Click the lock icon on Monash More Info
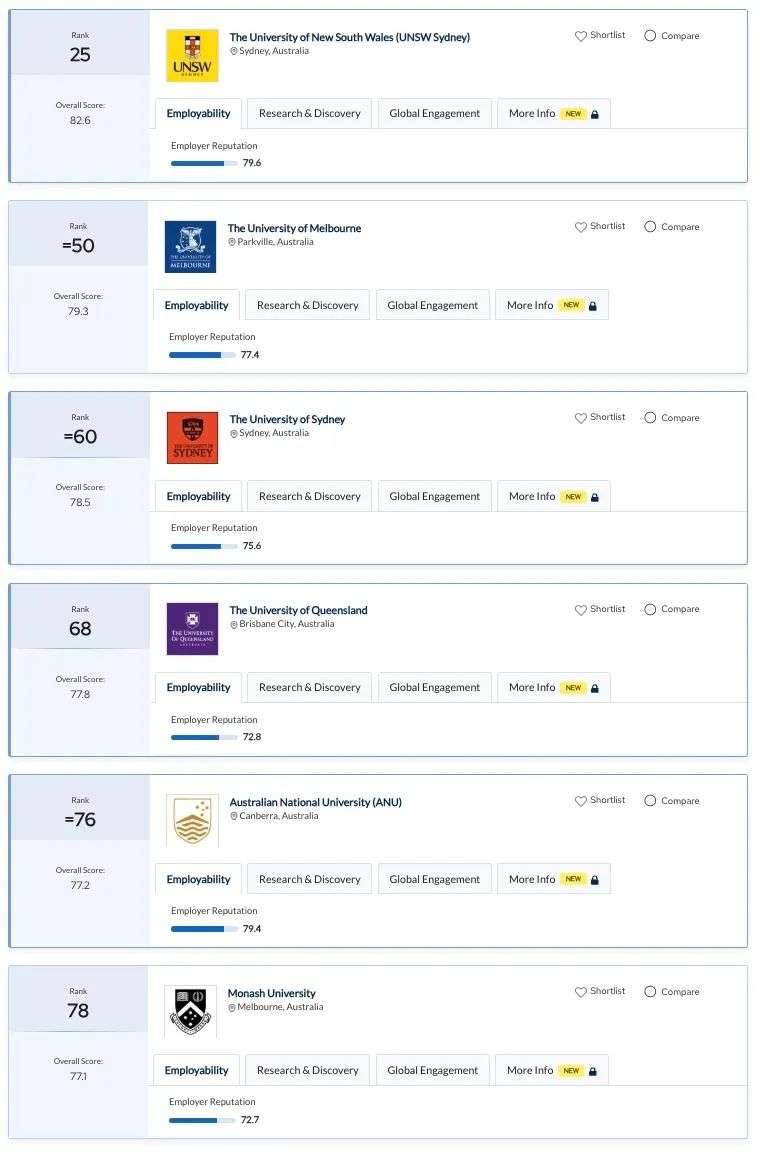Image resolution: width=760 pixels, height=1152 pixels. click(592, 1071)
